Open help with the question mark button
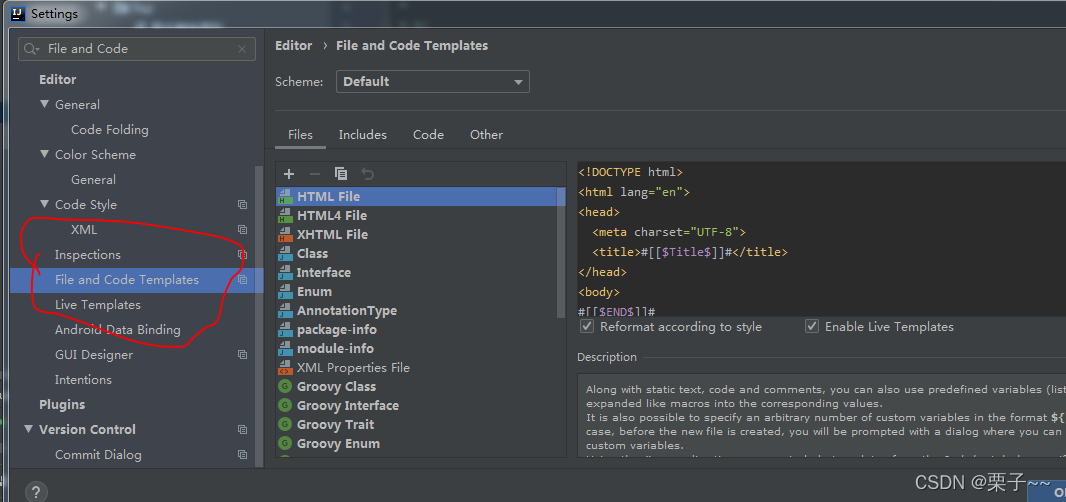The image size is (1066, 502). [x=36, y=492]
